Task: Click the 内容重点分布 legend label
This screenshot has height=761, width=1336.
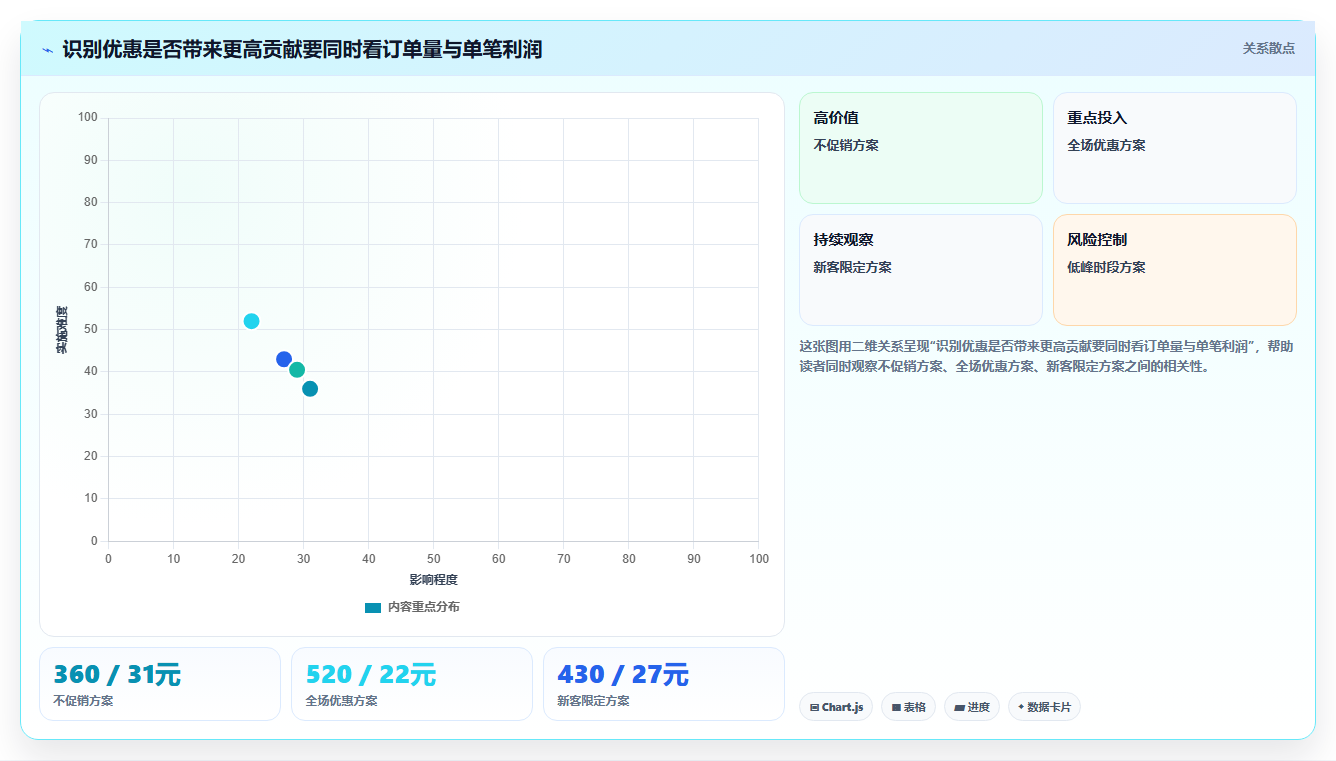Action: click(x=424, y=607)
